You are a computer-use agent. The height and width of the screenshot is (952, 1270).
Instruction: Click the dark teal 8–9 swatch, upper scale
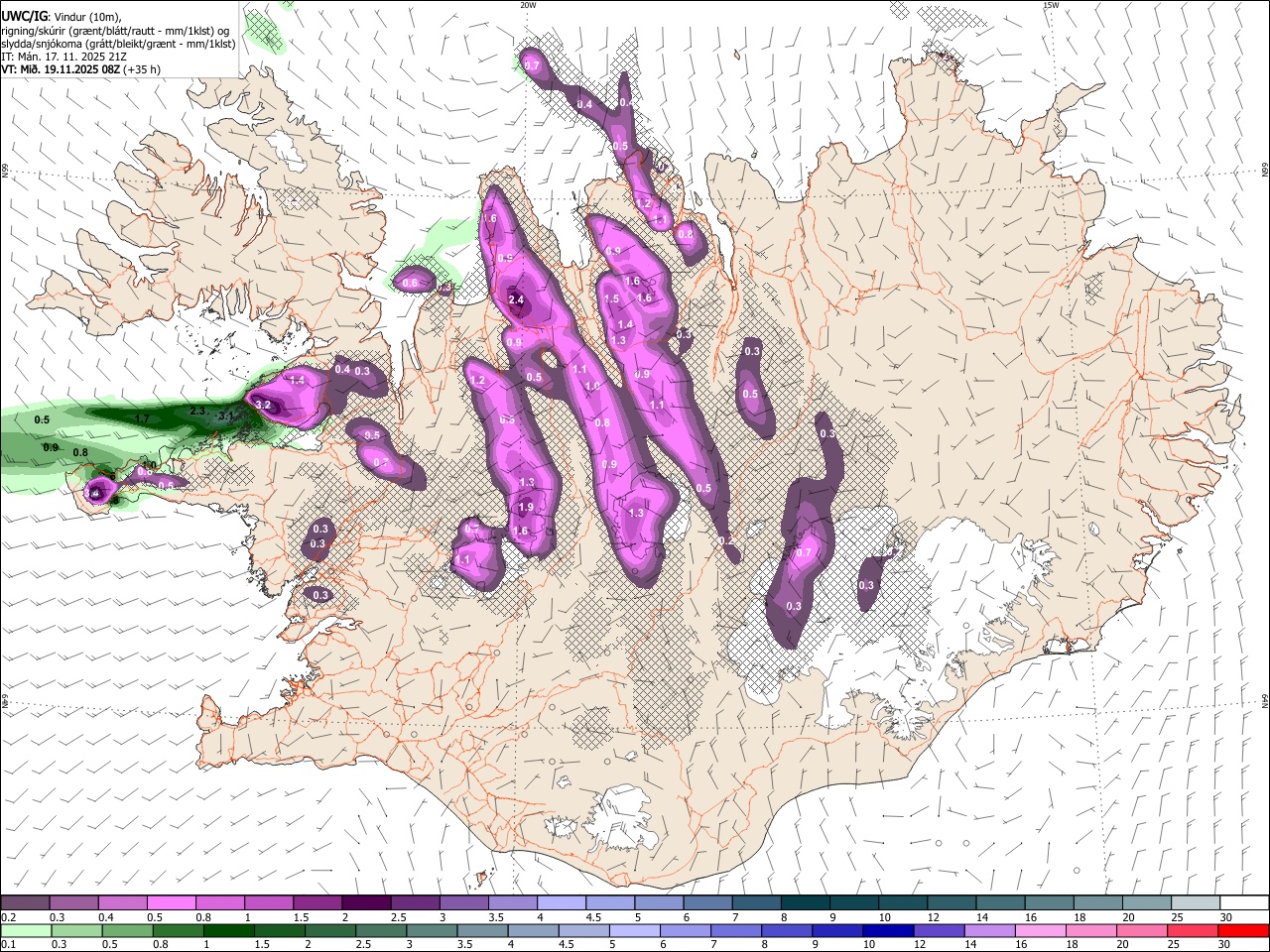coord(806,902)
